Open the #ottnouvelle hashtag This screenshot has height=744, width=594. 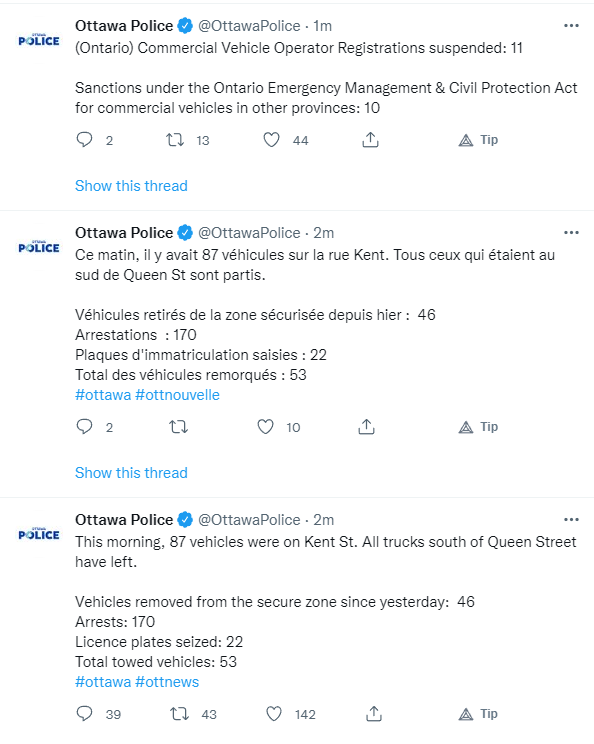pos(177,395)
